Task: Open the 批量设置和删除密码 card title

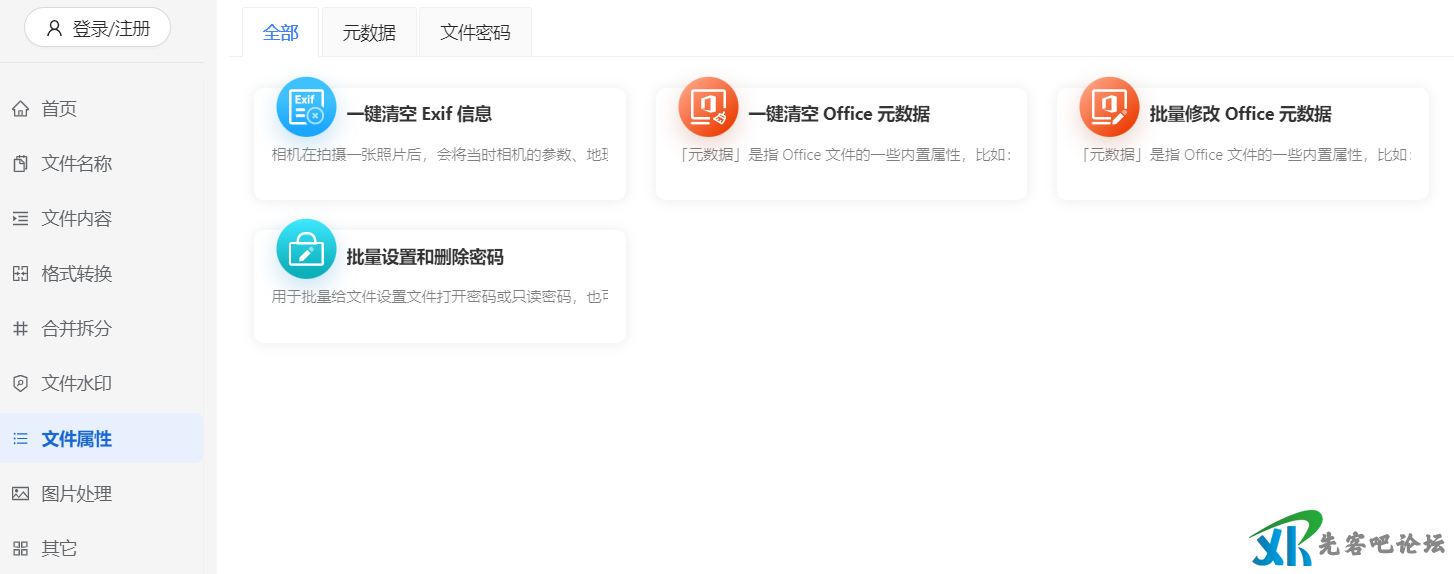Action: click(x=425, y=257)
